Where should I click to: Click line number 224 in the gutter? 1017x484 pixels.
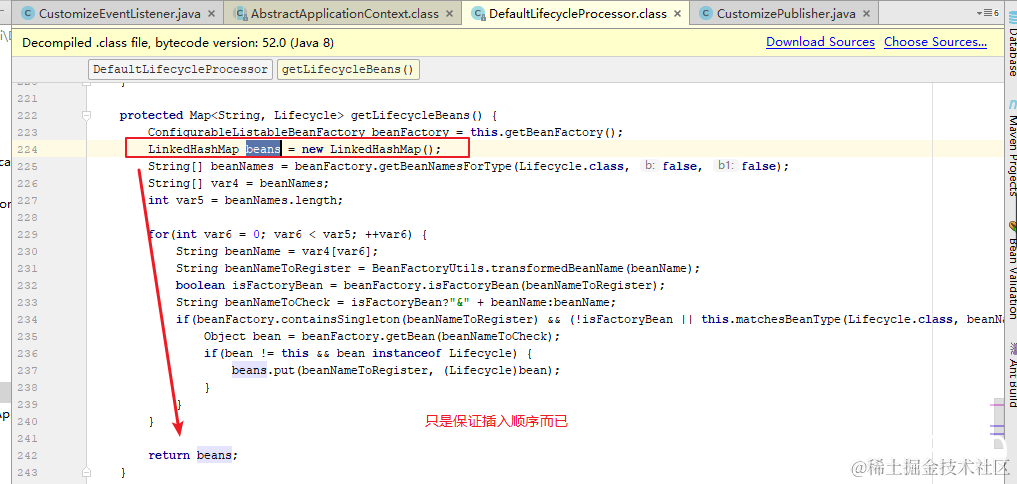click(27, 149)
